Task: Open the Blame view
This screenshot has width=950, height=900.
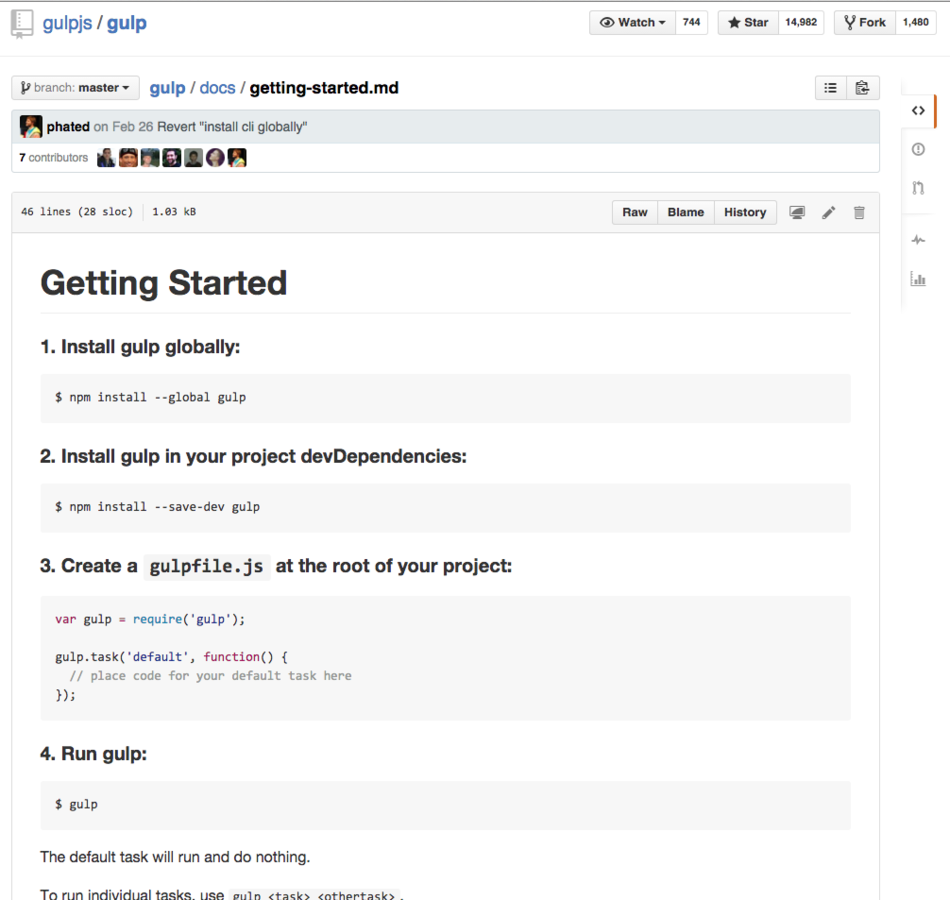Action: pos(686,212)
